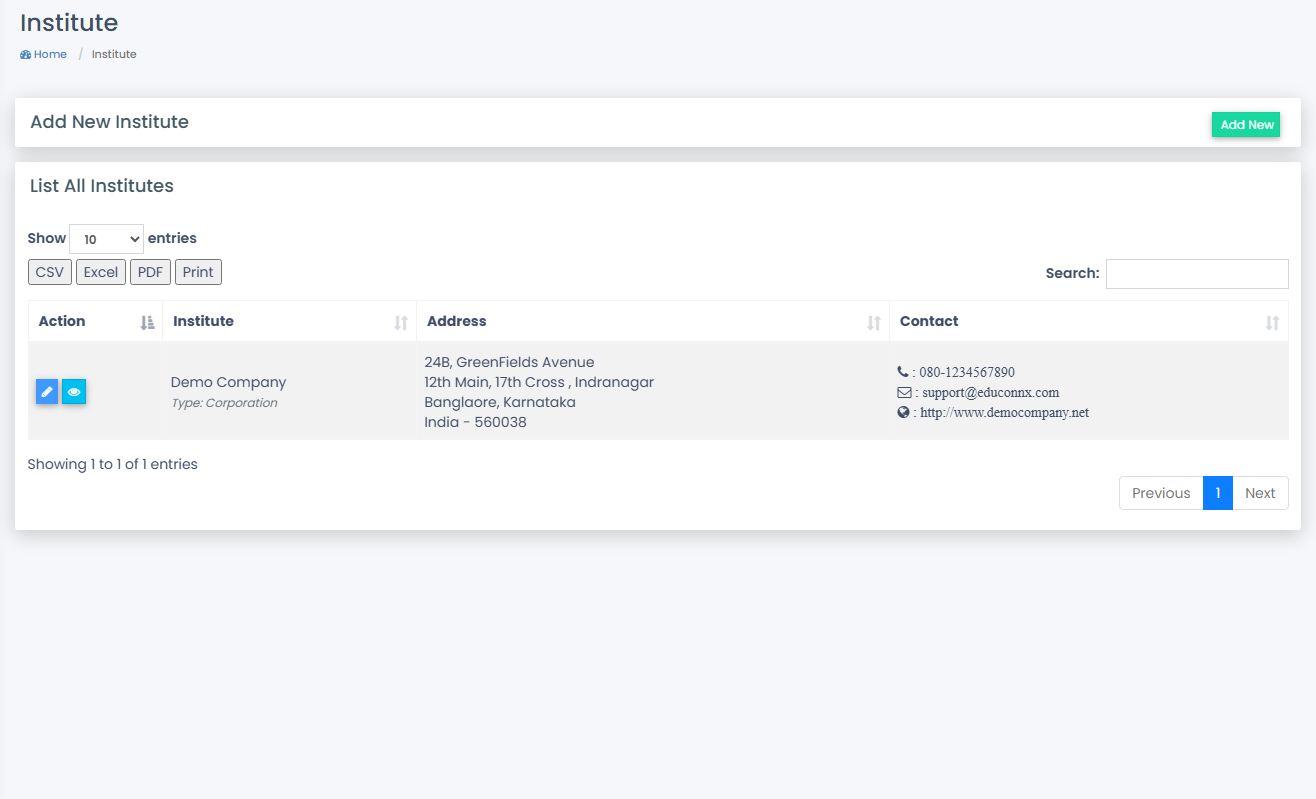
Task: Open the Show entries dropdown
Action: tap(106, 239)
